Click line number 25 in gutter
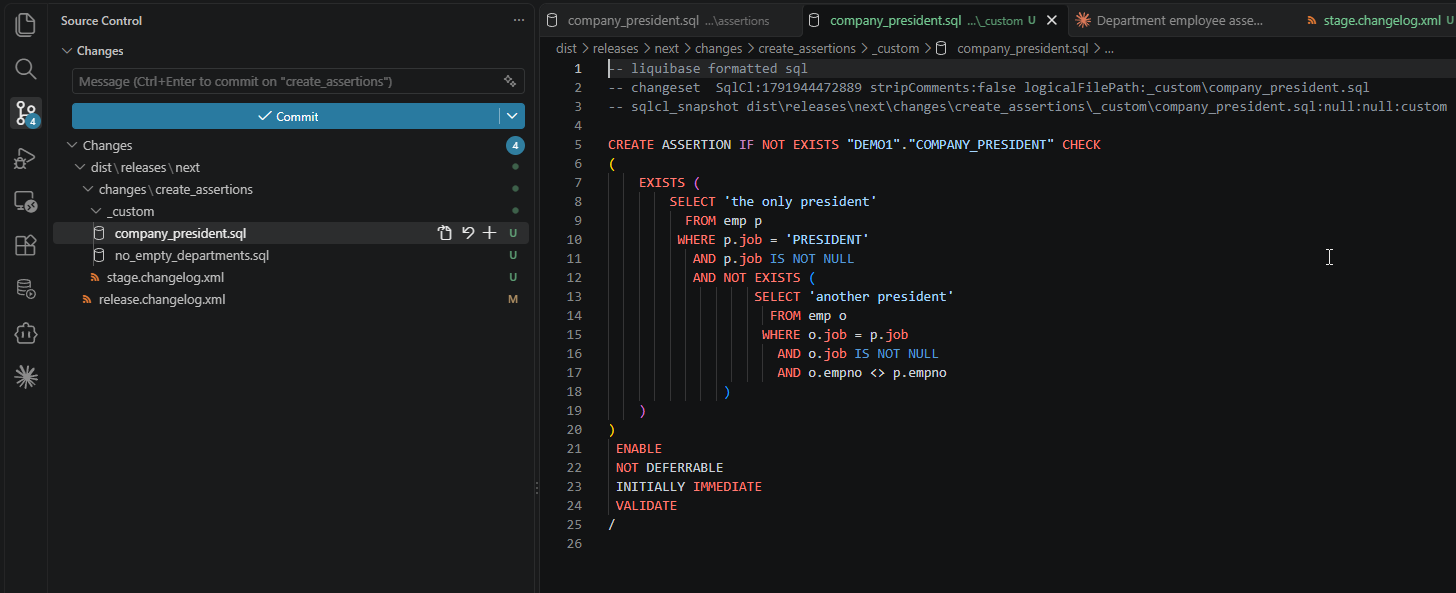Image resolution: width=1456 pixels, height=593 pixels. point(574,525)
